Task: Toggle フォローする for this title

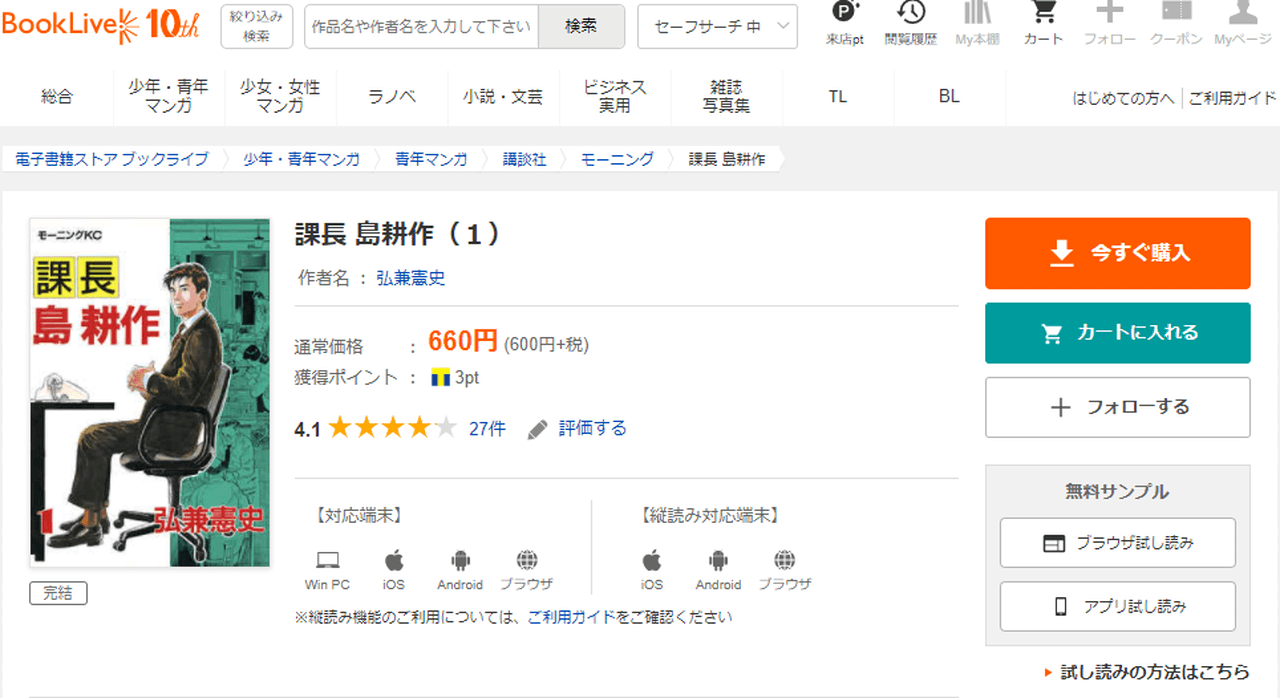Action: pos(1117,407)
